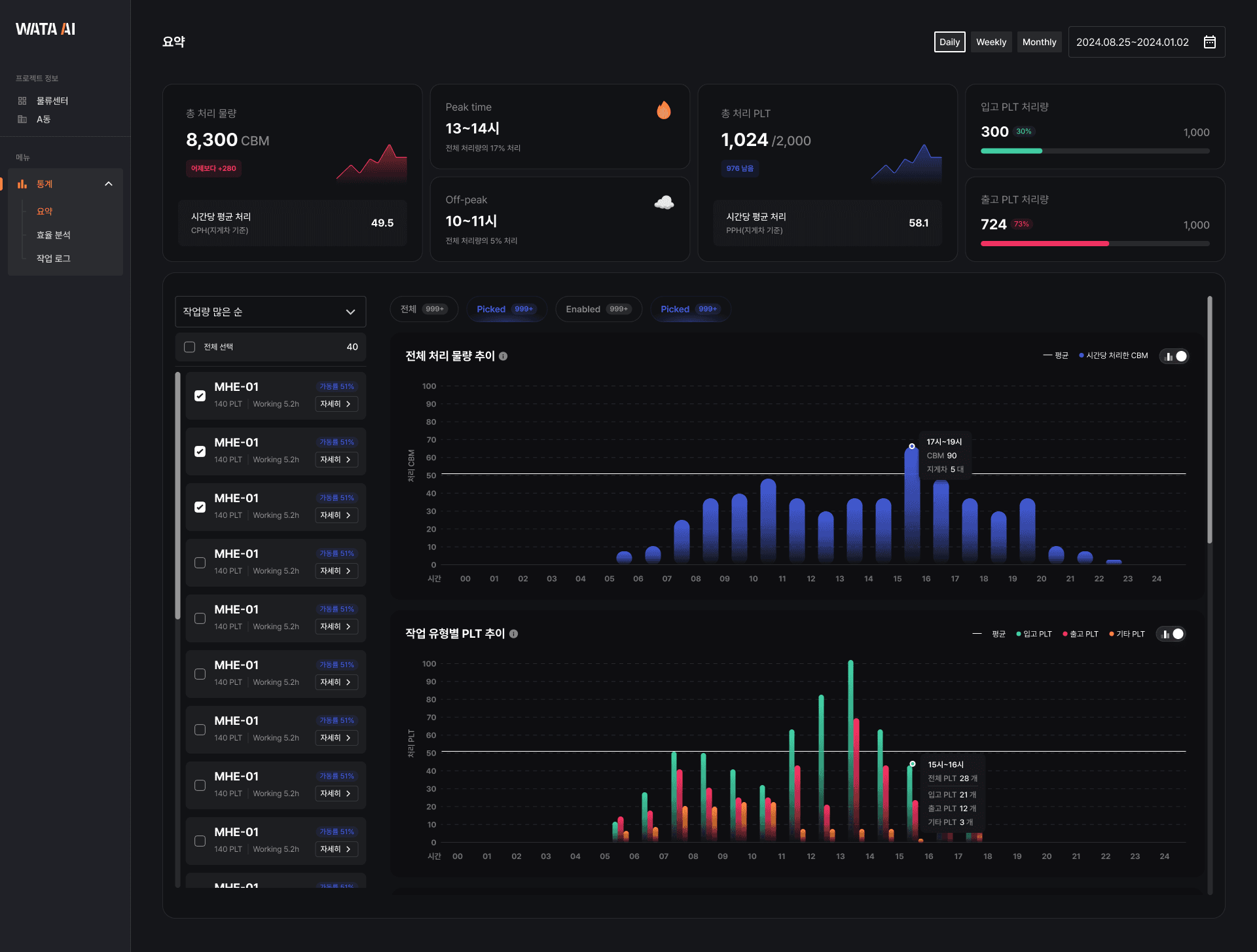
Task: Collapse the 통계 menu chevron
Action: tap(109, 184)
